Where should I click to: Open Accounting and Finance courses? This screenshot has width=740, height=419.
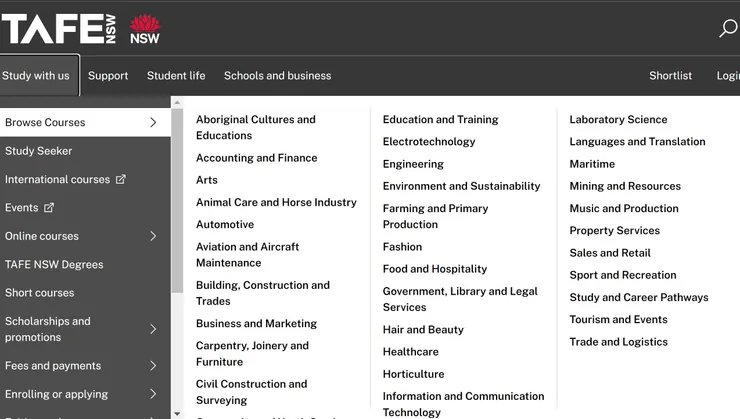click(x=256, y=158)
